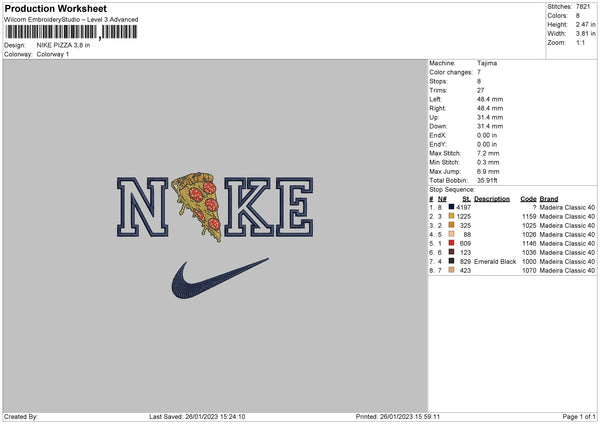Click the orange swatch with 325 stitches

452,225
